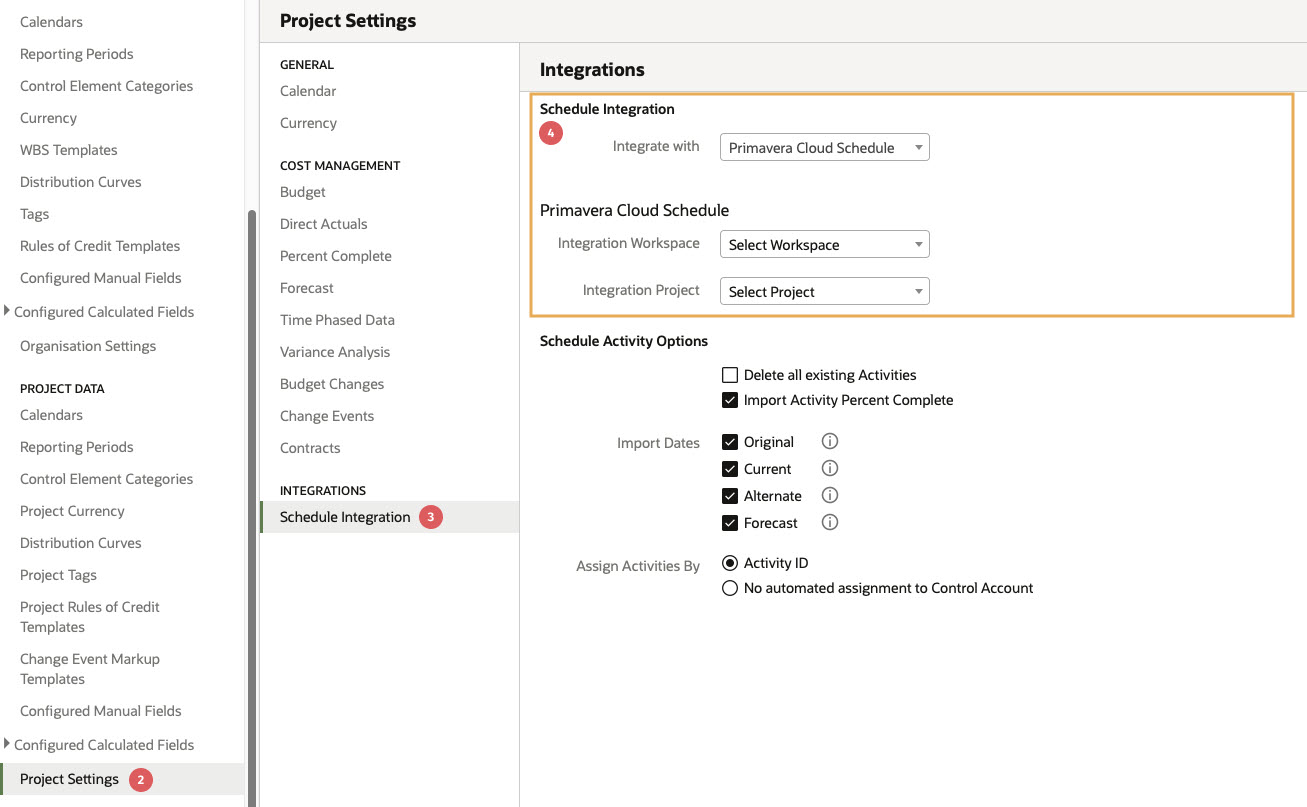Uncheck the Forecast import date checkbox
Image resolution: width=1307 pixels, height=807 pixels.
(x=730, y=523)
